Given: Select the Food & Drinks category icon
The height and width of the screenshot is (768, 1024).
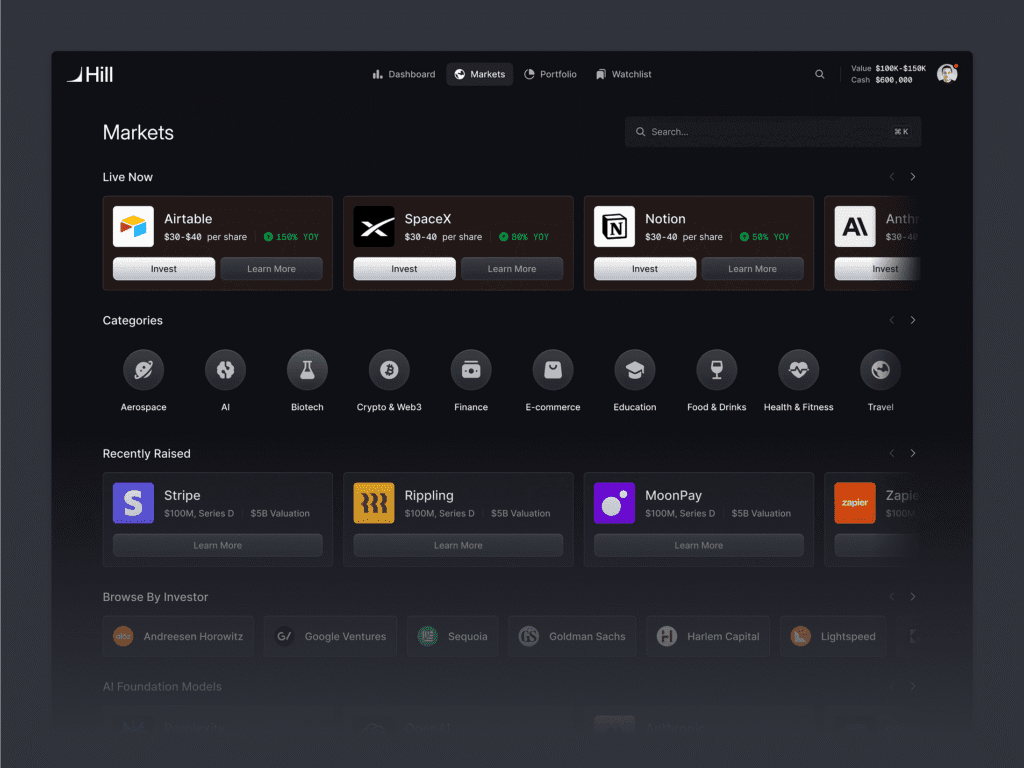Looking at the screenshot, I should tap(716, 370).
